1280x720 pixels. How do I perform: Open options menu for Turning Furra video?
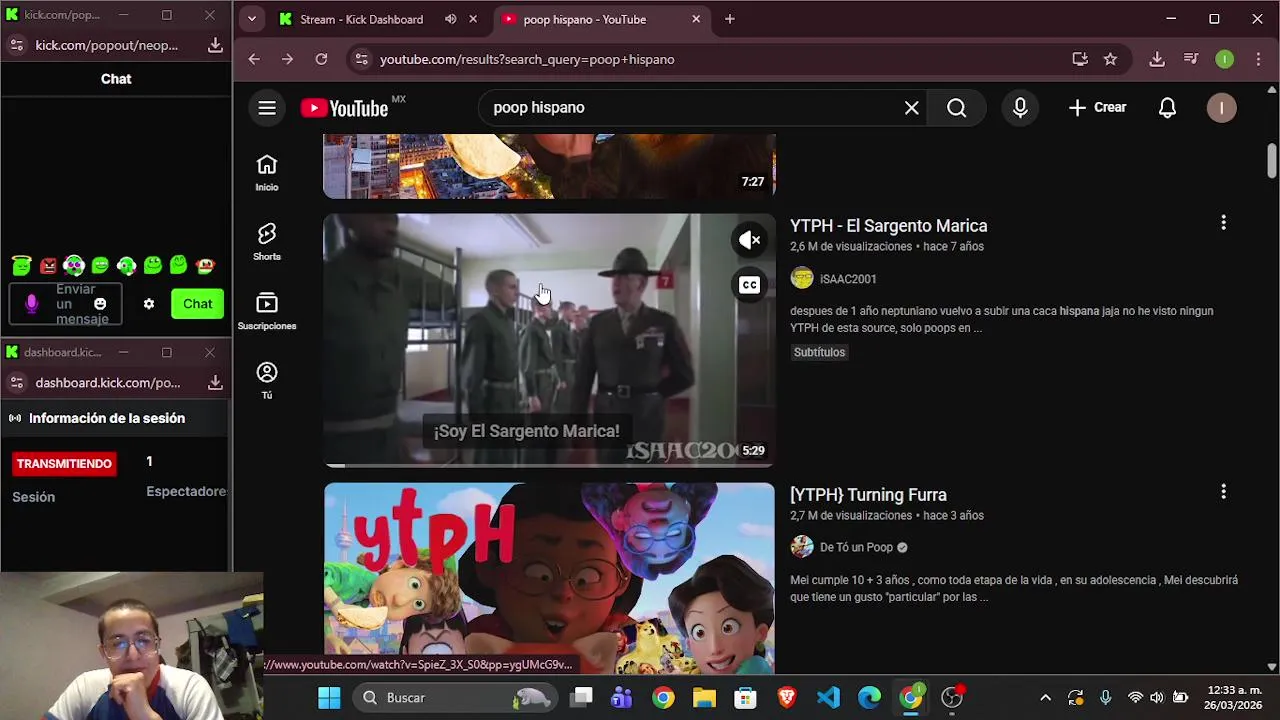tap(1223, 492)
